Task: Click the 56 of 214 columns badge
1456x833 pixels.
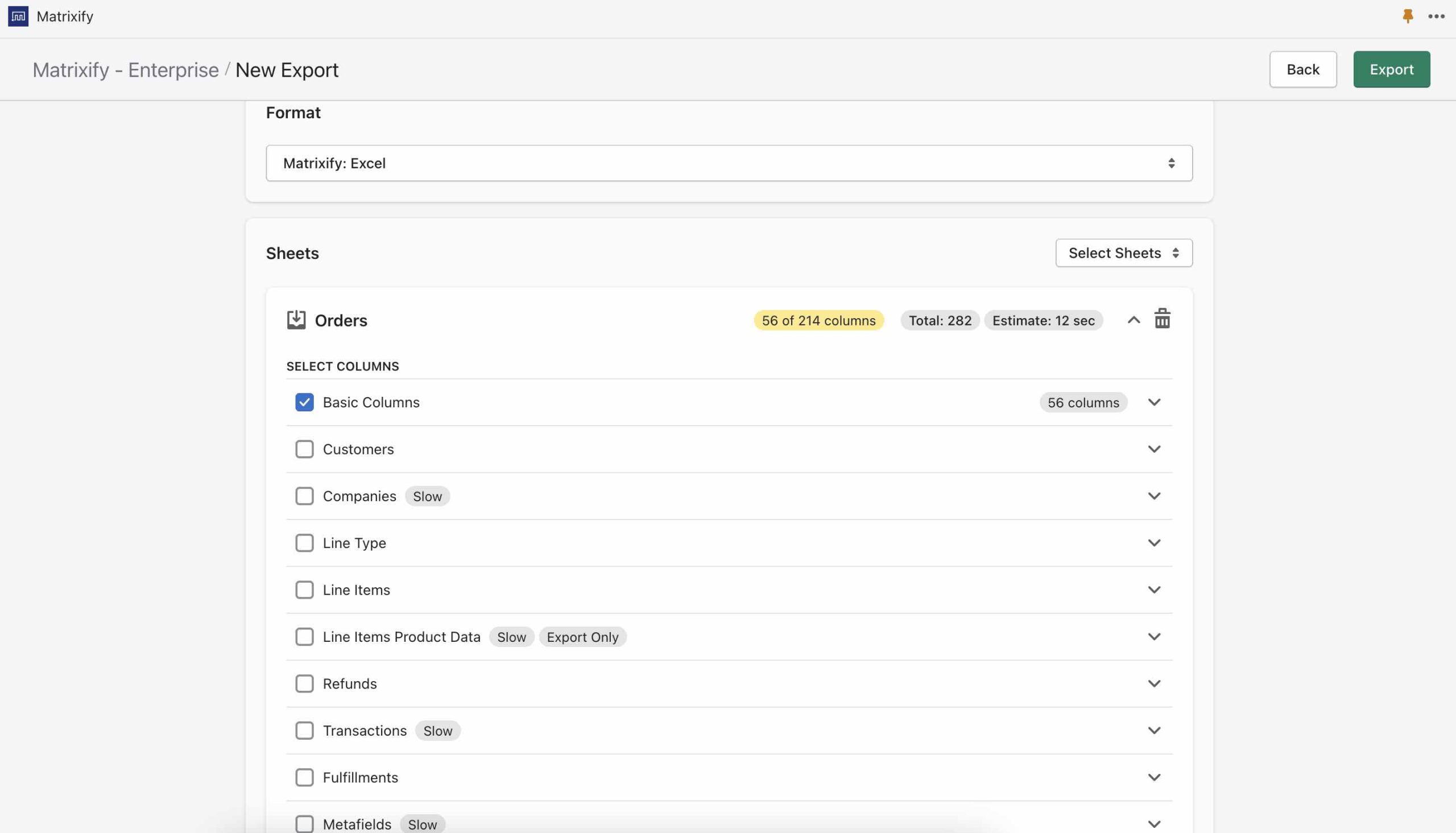Action: [818, 320]
